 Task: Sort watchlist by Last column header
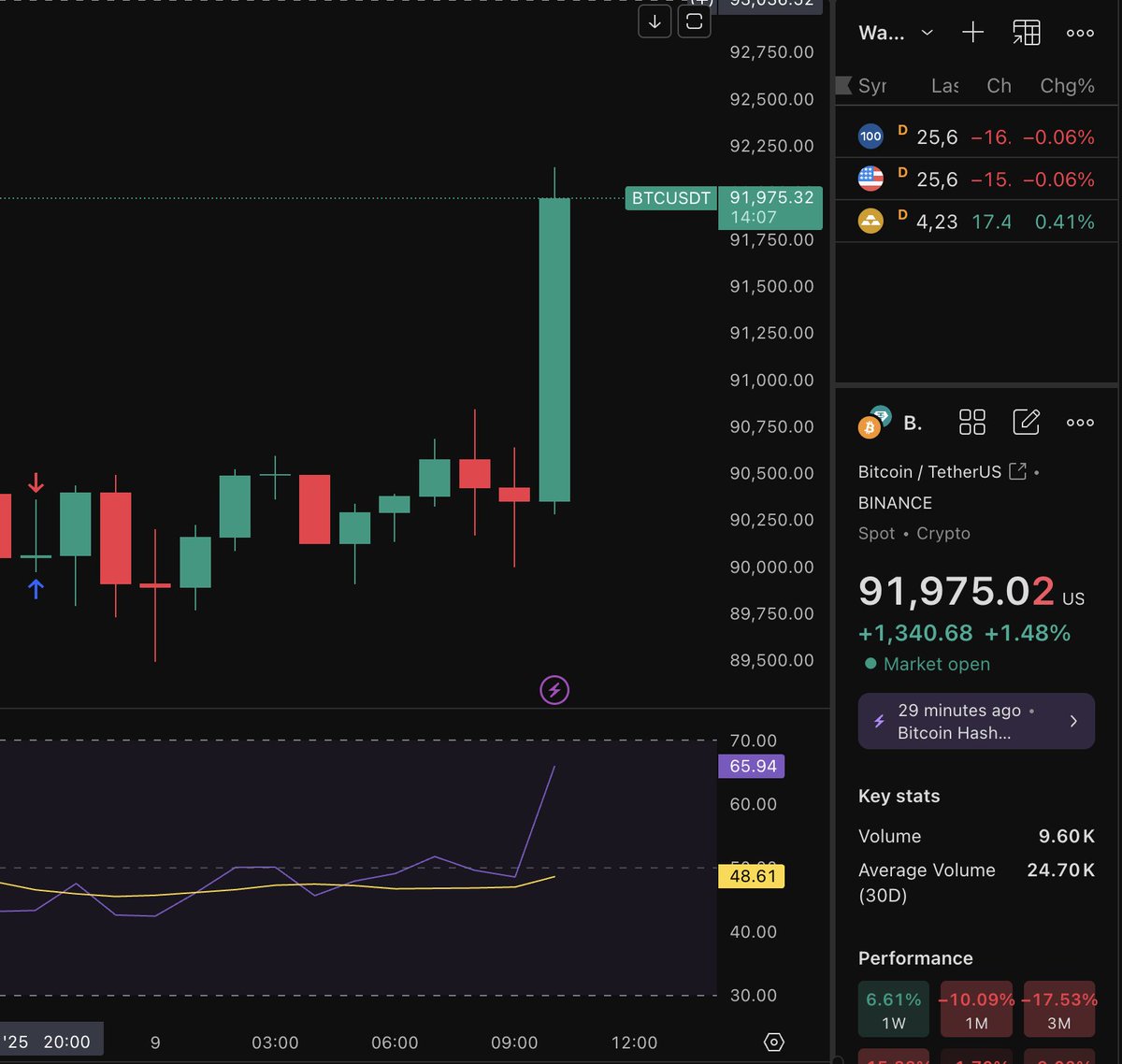(944, 86)
